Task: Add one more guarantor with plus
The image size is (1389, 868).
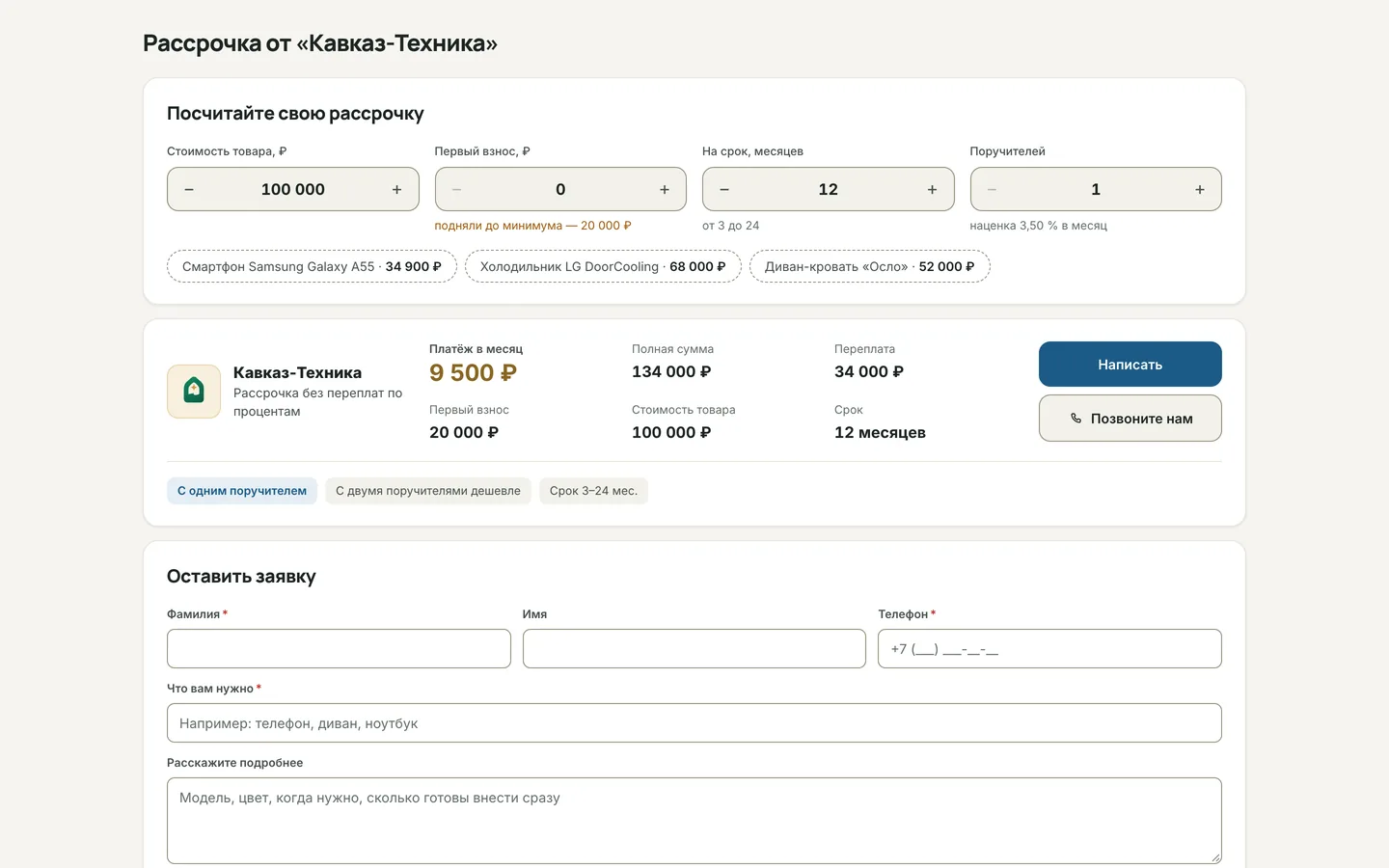Action: tap(1200, 190)
